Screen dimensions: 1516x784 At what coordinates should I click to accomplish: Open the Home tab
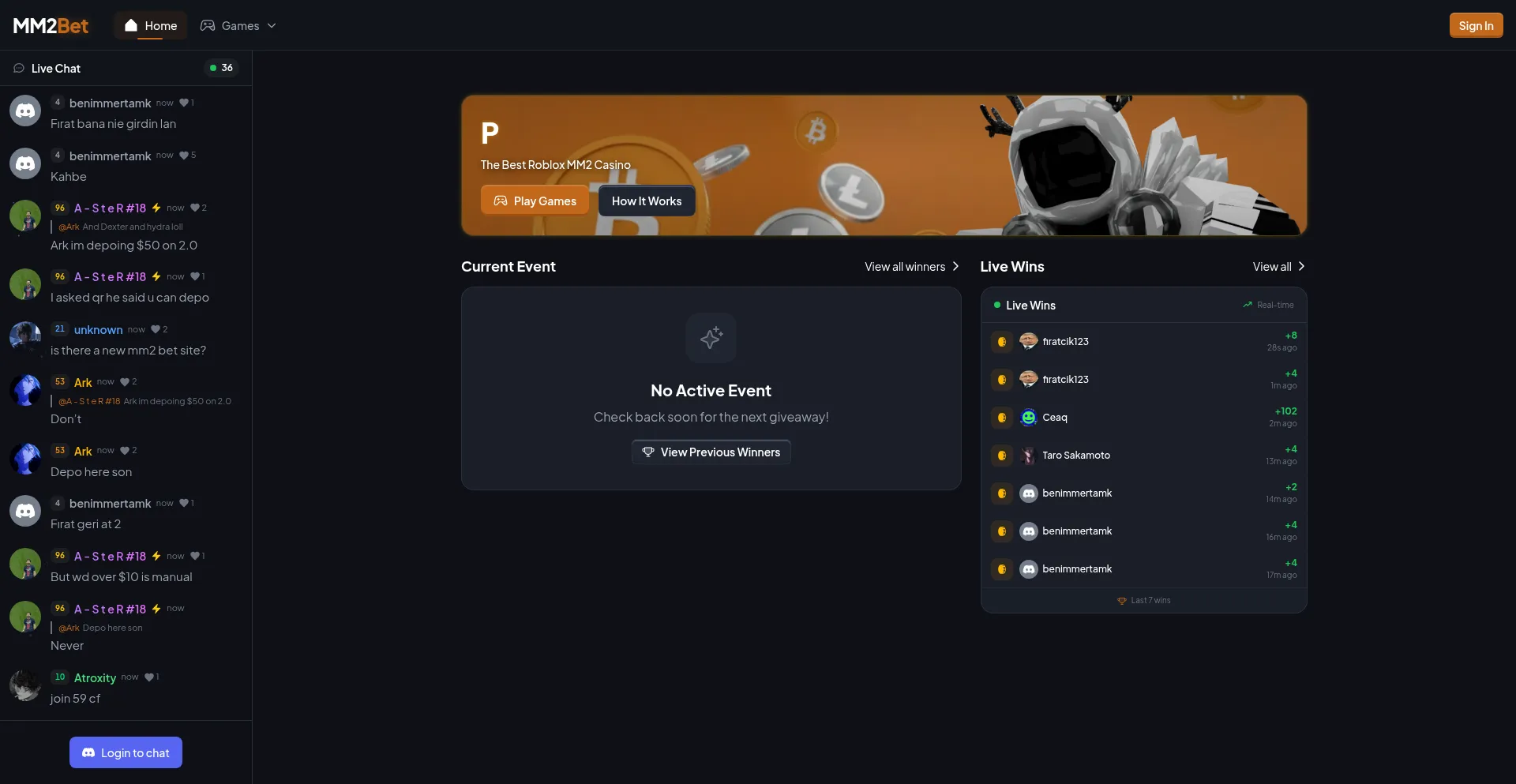pos(150,26)
